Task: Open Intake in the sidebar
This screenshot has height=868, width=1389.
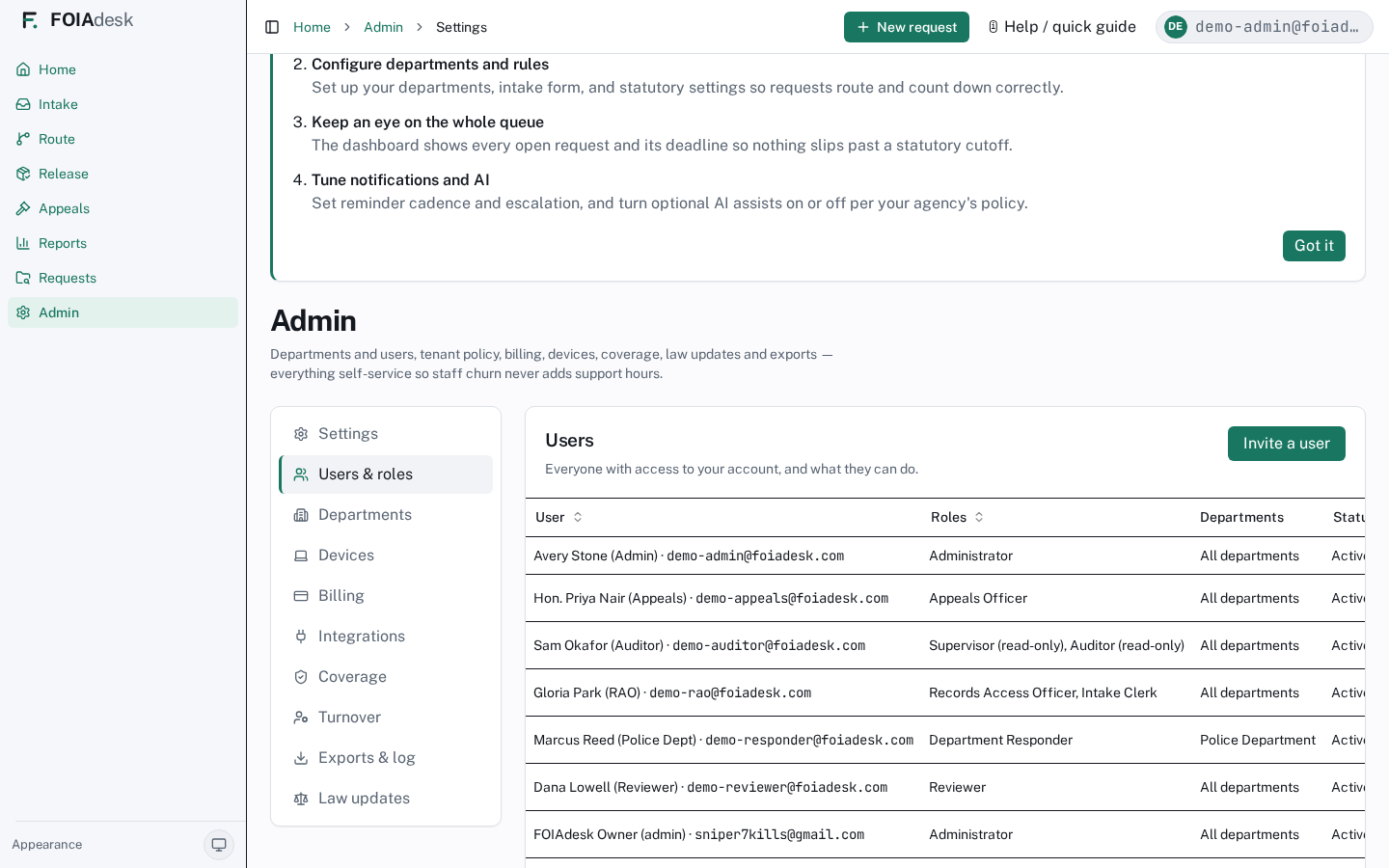Action: [x=123, y=104]
